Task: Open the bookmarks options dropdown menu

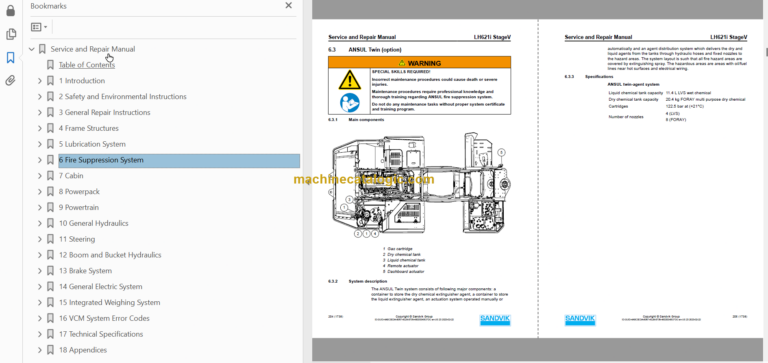Action: click(x=39, y=27)
